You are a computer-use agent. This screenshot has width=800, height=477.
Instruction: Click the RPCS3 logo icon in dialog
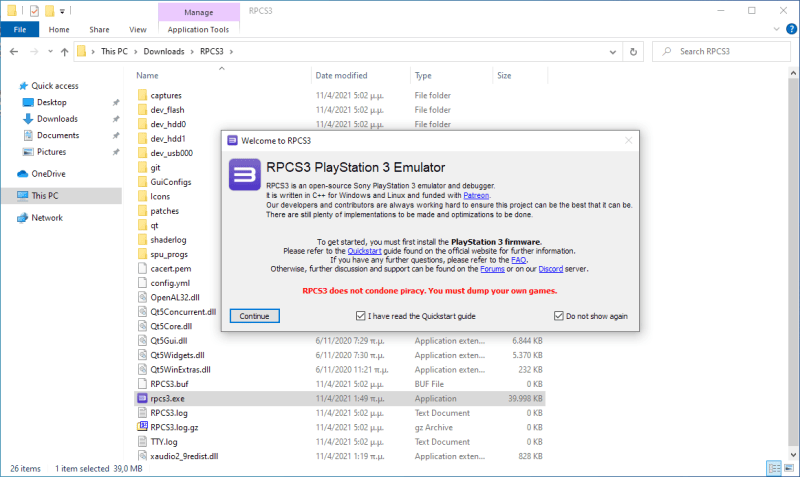point(244,174)
